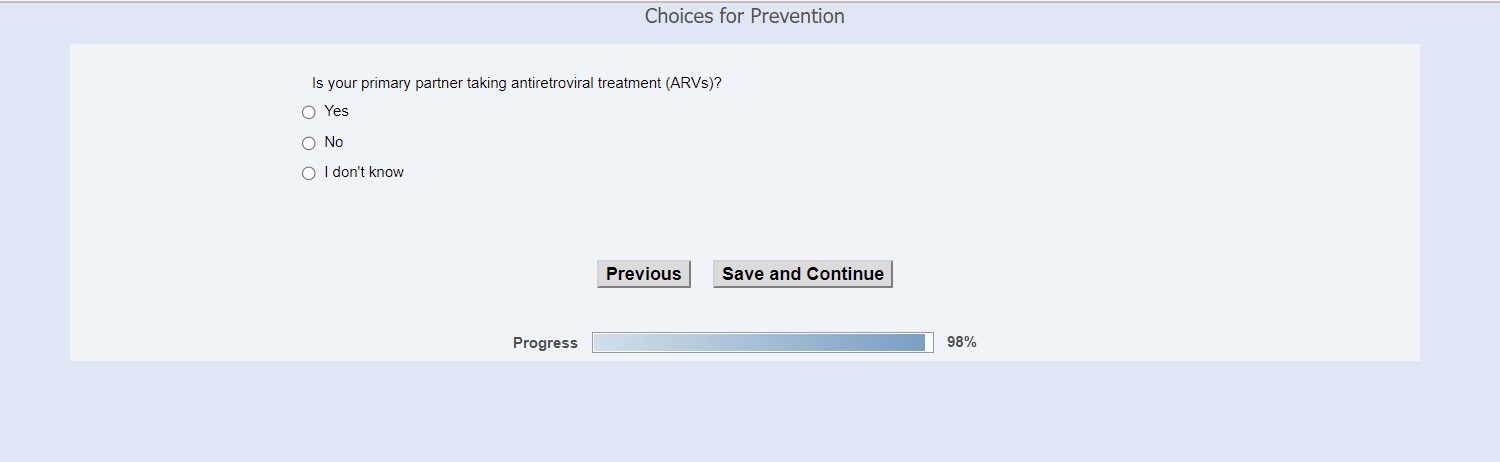The height and width of the screenshot is (462, 1500).
Task: Click the 98% progress percentage
Action: point(961,342)
